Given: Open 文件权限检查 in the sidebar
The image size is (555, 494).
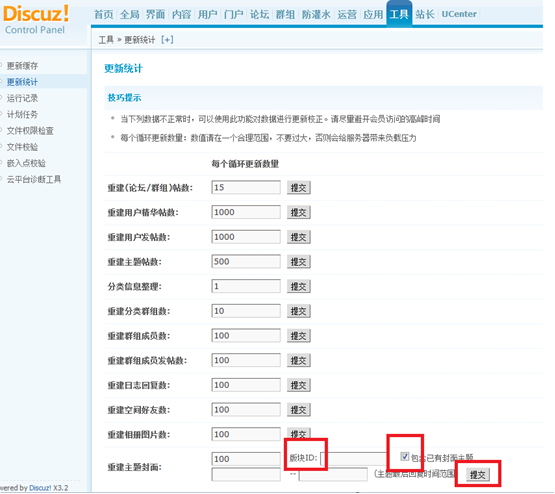Looking at the screenshot, I should [30, 131].
